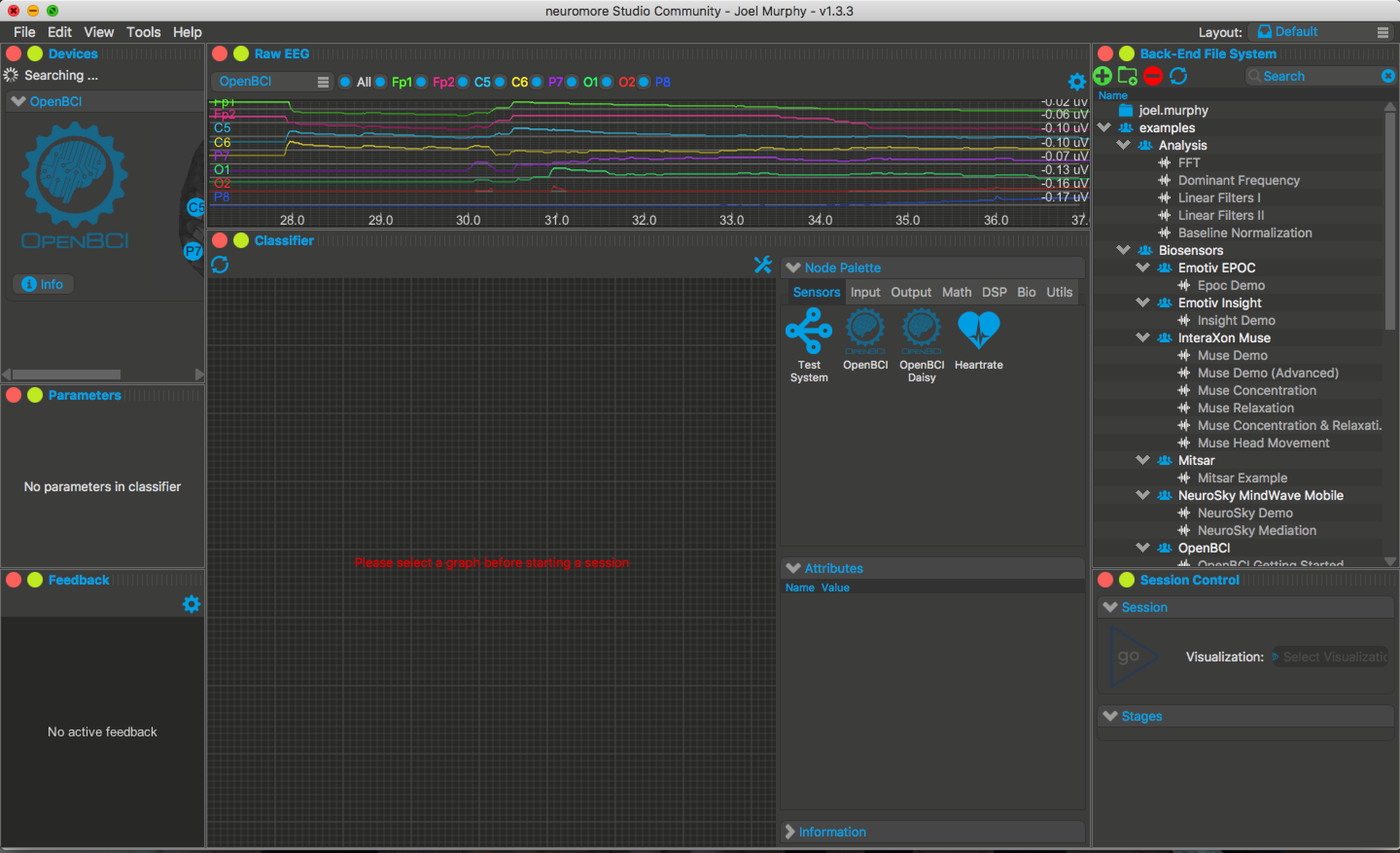Open Raw EEG settings gear icon
Image resolution: width=1400 pixels, height=853 pixels.
point(1076,82)
